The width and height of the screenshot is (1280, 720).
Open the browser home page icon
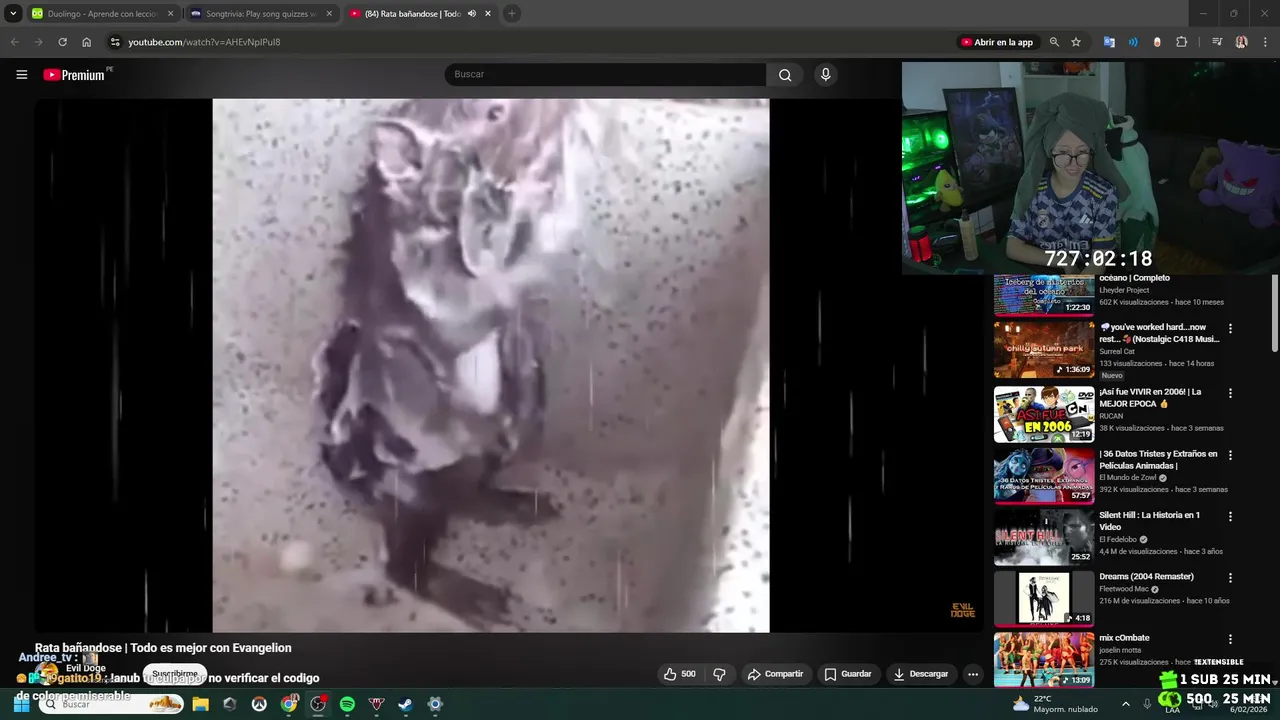tap(87, 42)
